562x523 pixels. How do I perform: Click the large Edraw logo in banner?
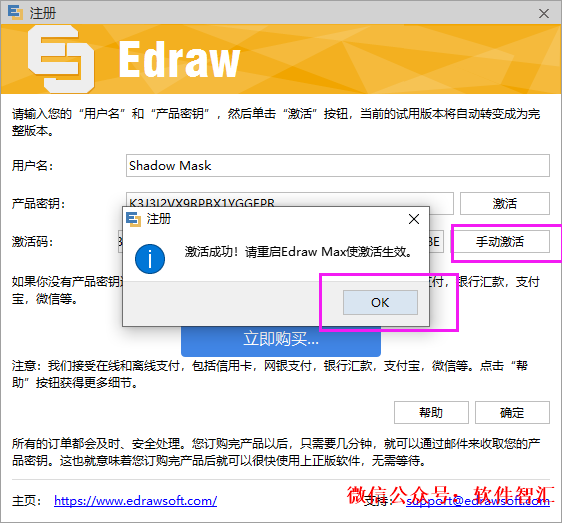pos(61,59)
